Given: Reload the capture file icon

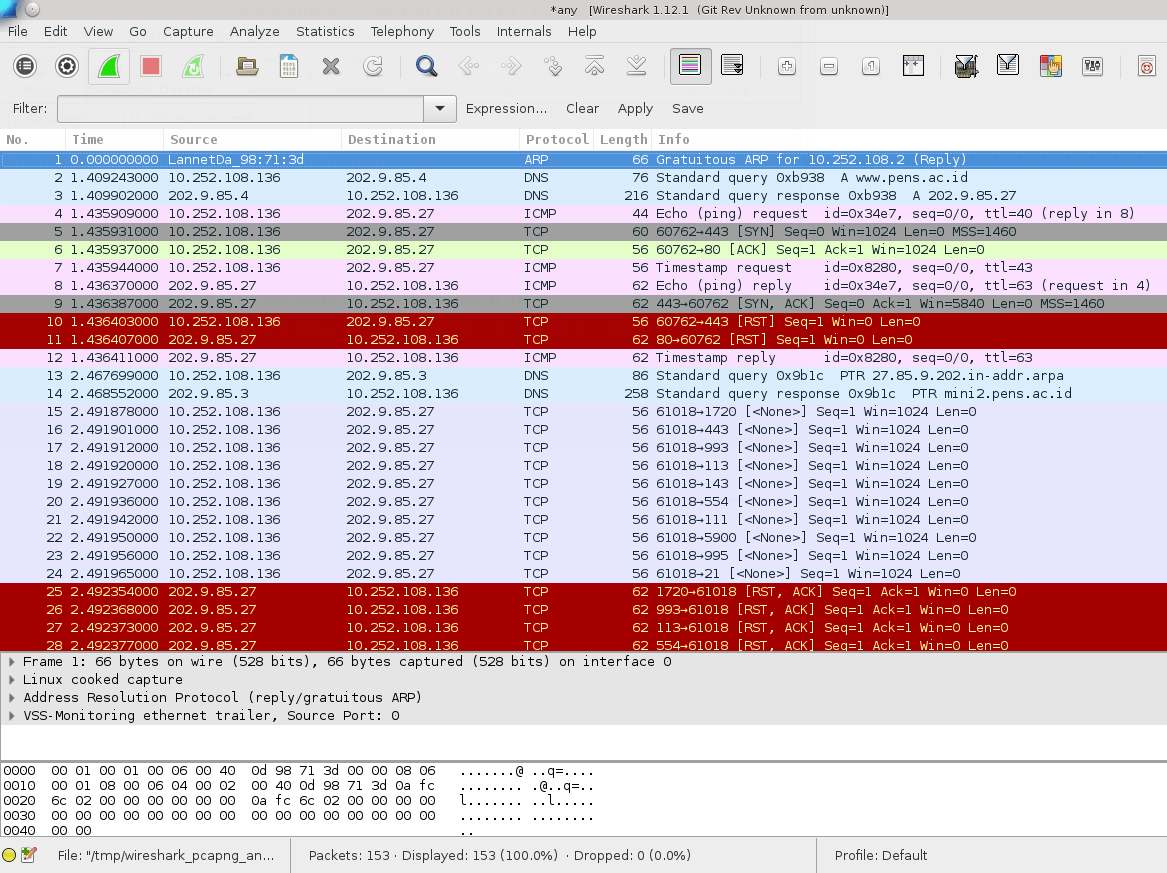Looking at the screenshot, I should (373, 66).
